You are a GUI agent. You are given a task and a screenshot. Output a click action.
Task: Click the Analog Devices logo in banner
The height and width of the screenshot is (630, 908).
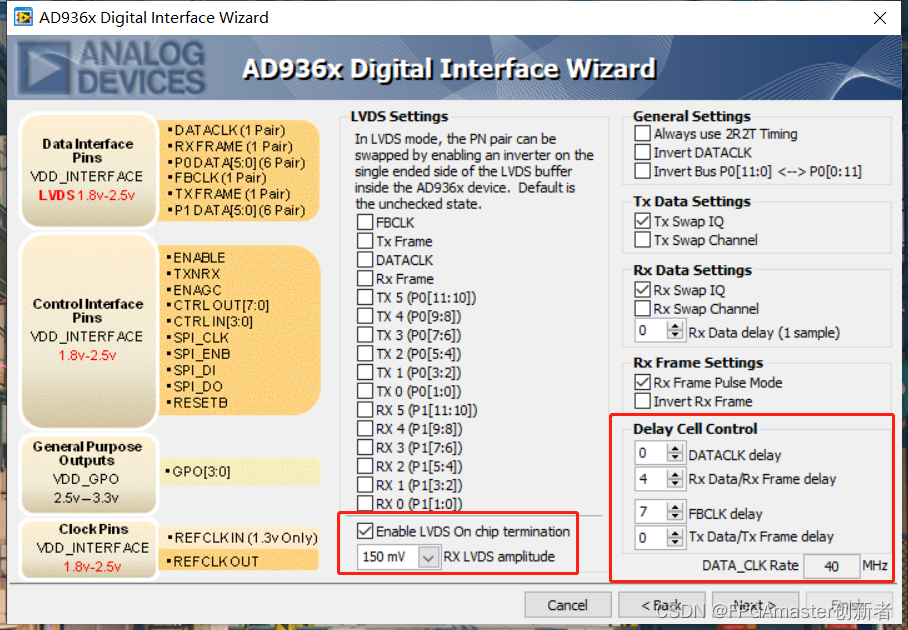click(x=111, y=68)
